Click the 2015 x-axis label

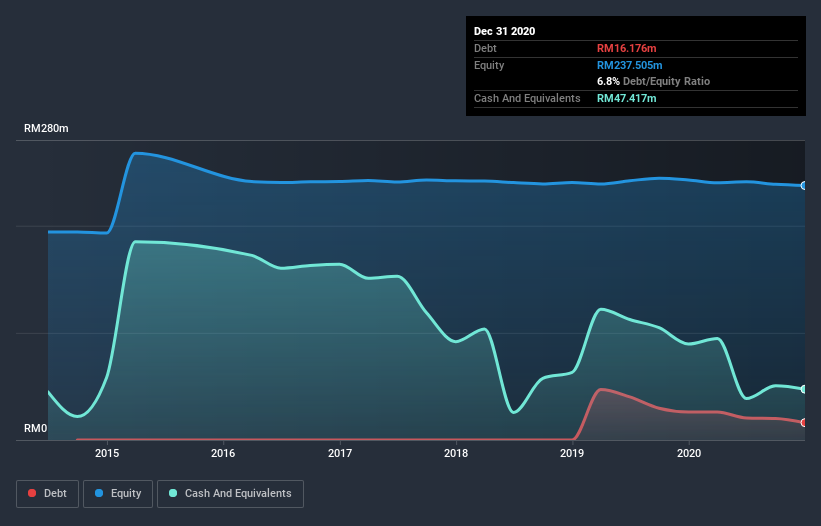pyautogui.click(x=107, y=453)
